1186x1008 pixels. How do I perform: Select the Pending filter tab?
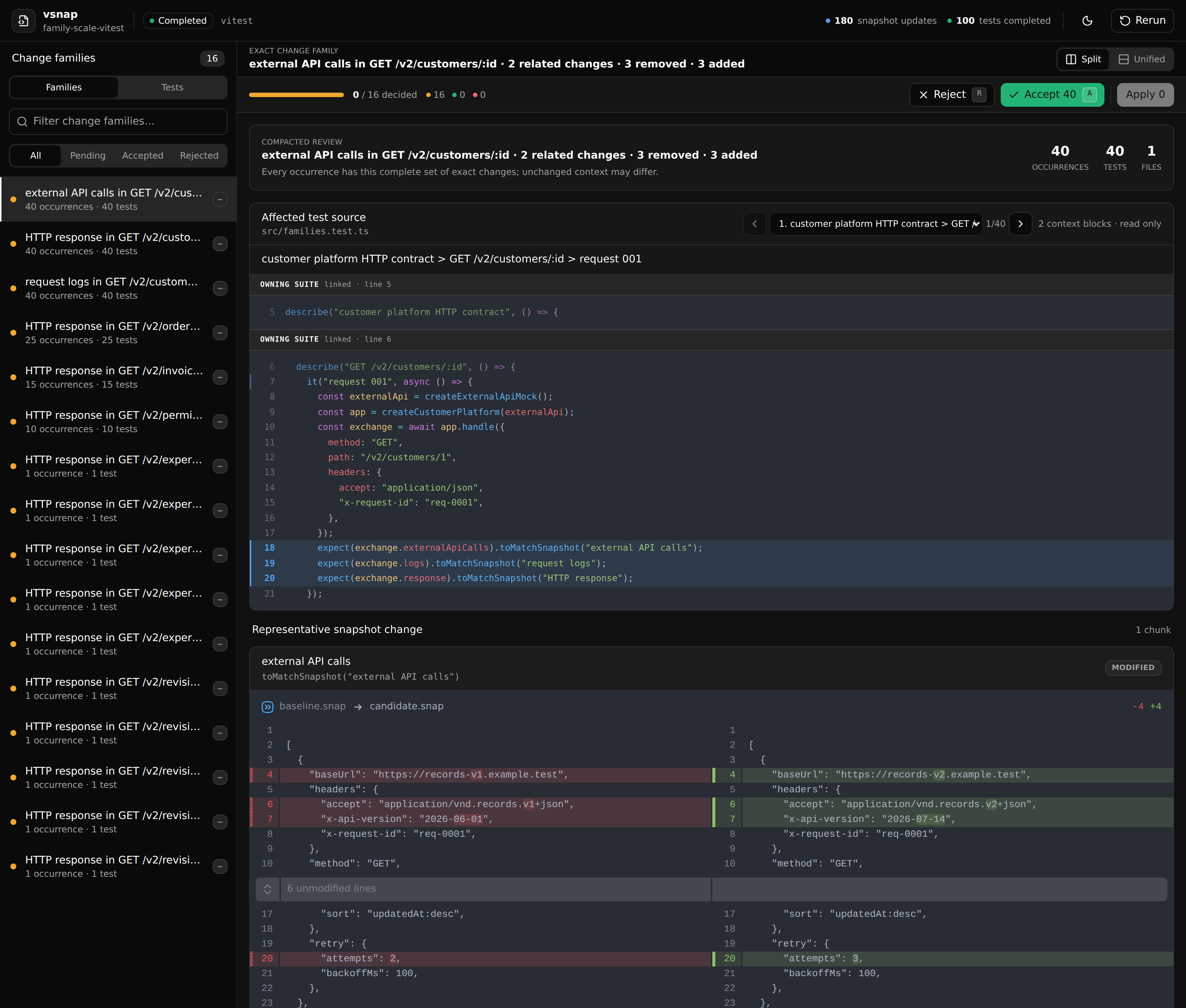pos(87,155)
